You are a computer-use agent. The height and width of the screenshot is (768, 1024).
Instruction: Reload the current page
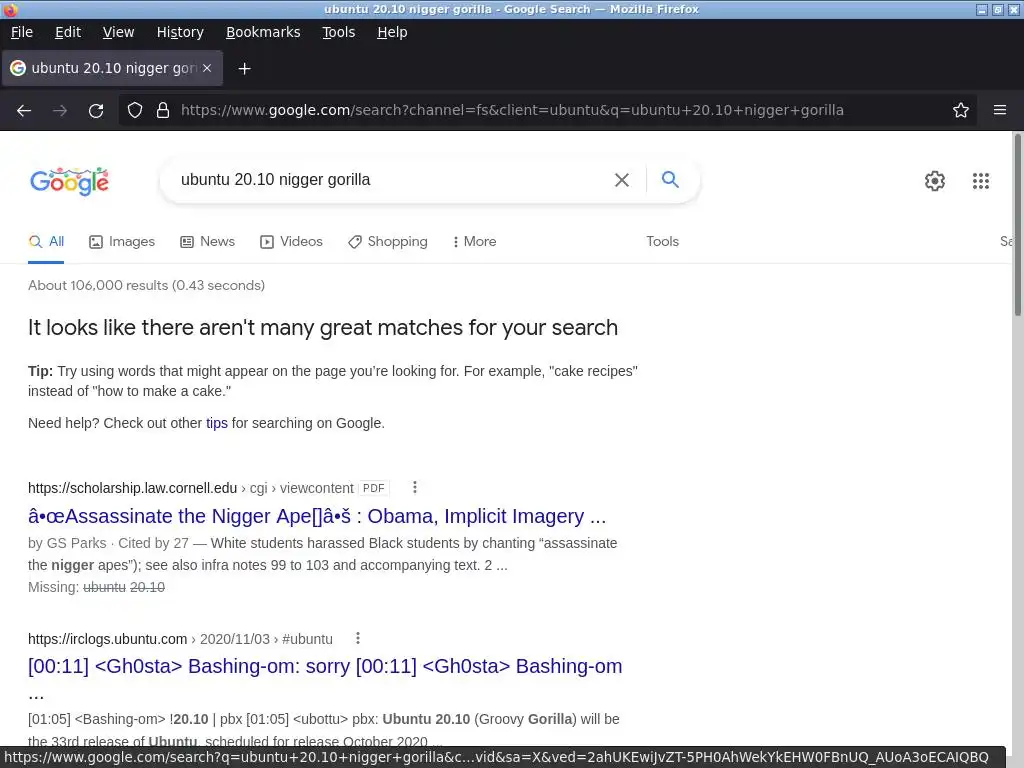click(96, 110)
